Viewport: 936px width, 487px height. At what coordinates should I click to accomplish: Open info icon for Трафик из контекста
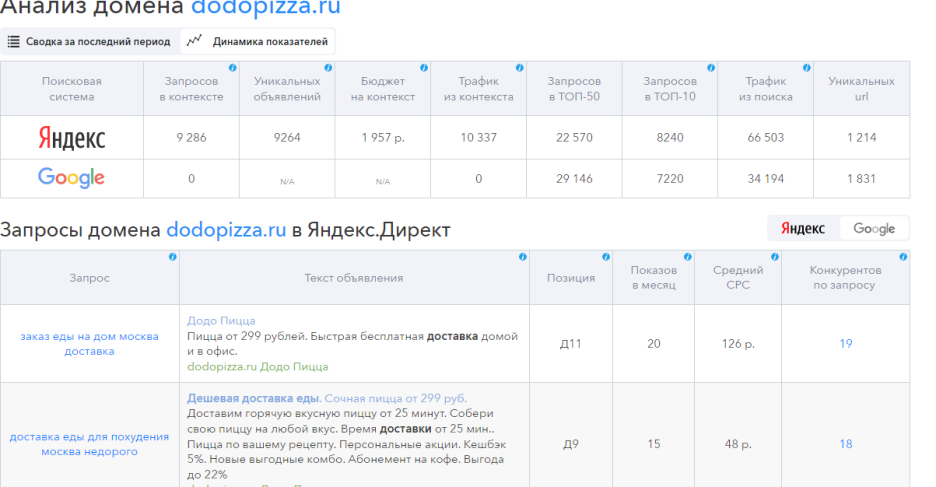tap(519, 67)
